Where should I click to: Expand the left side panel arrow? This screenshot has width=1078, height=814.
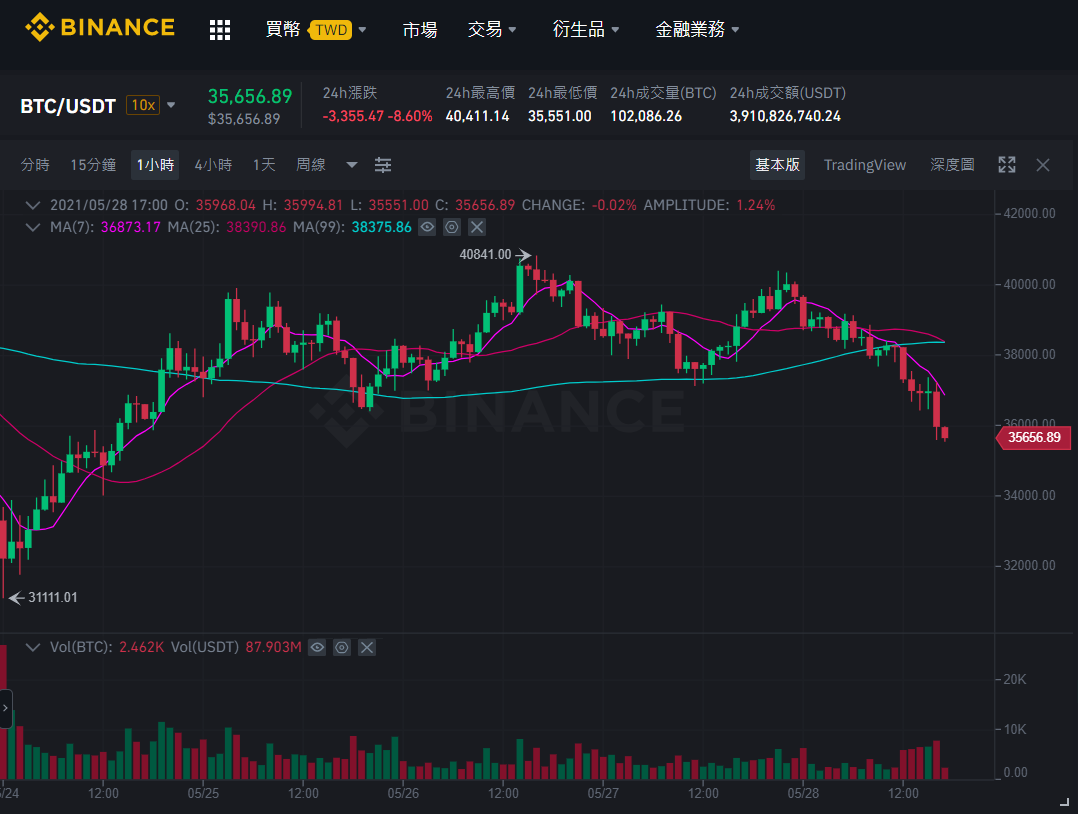(6, 707)
